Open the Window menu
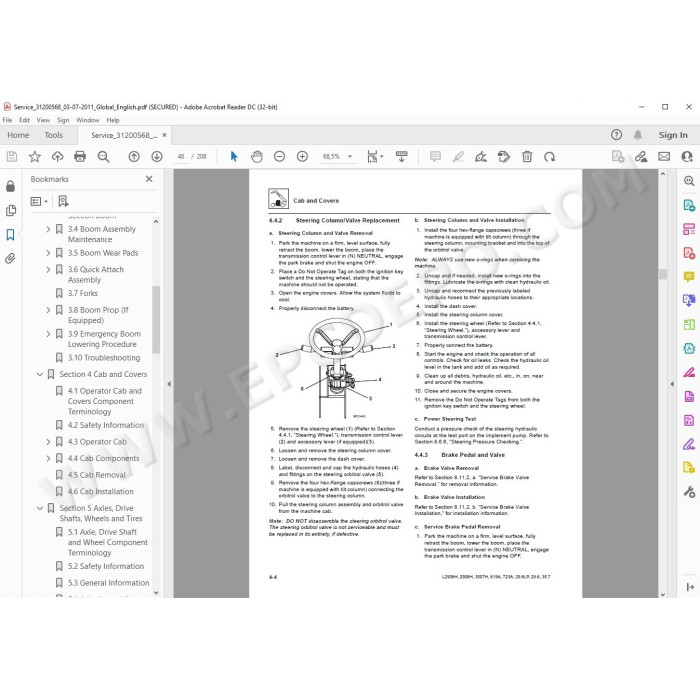The height and width of the screenshot is (700, 700). coord(88,120)
